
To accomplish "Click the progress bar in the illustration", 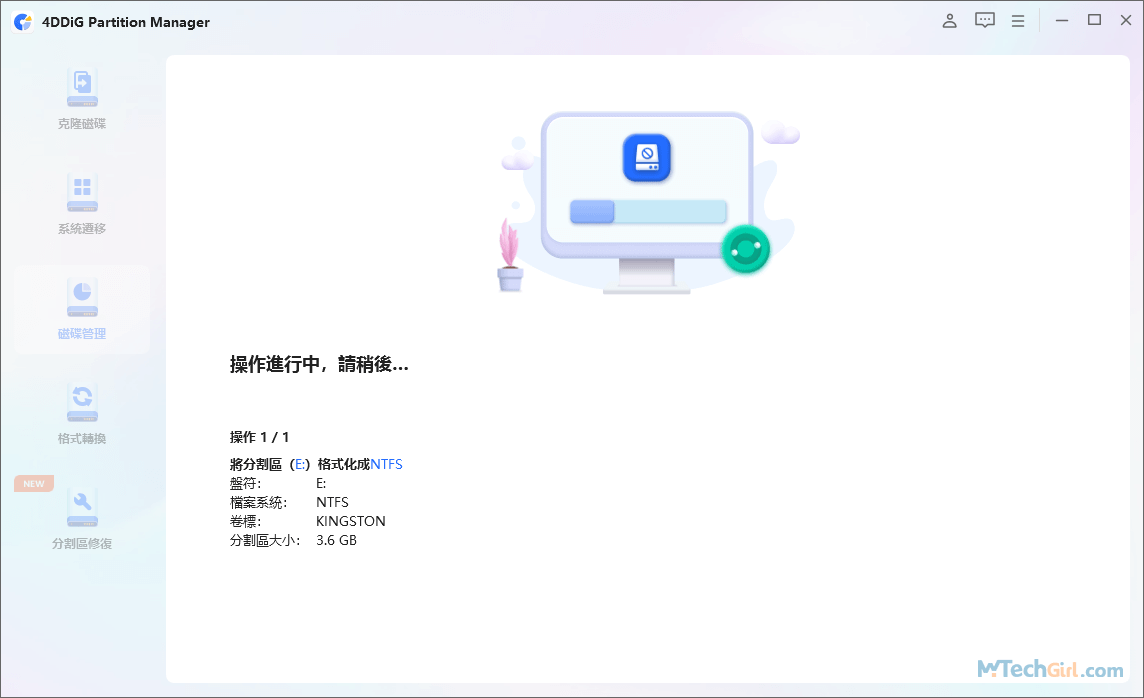I will point(648,211).
